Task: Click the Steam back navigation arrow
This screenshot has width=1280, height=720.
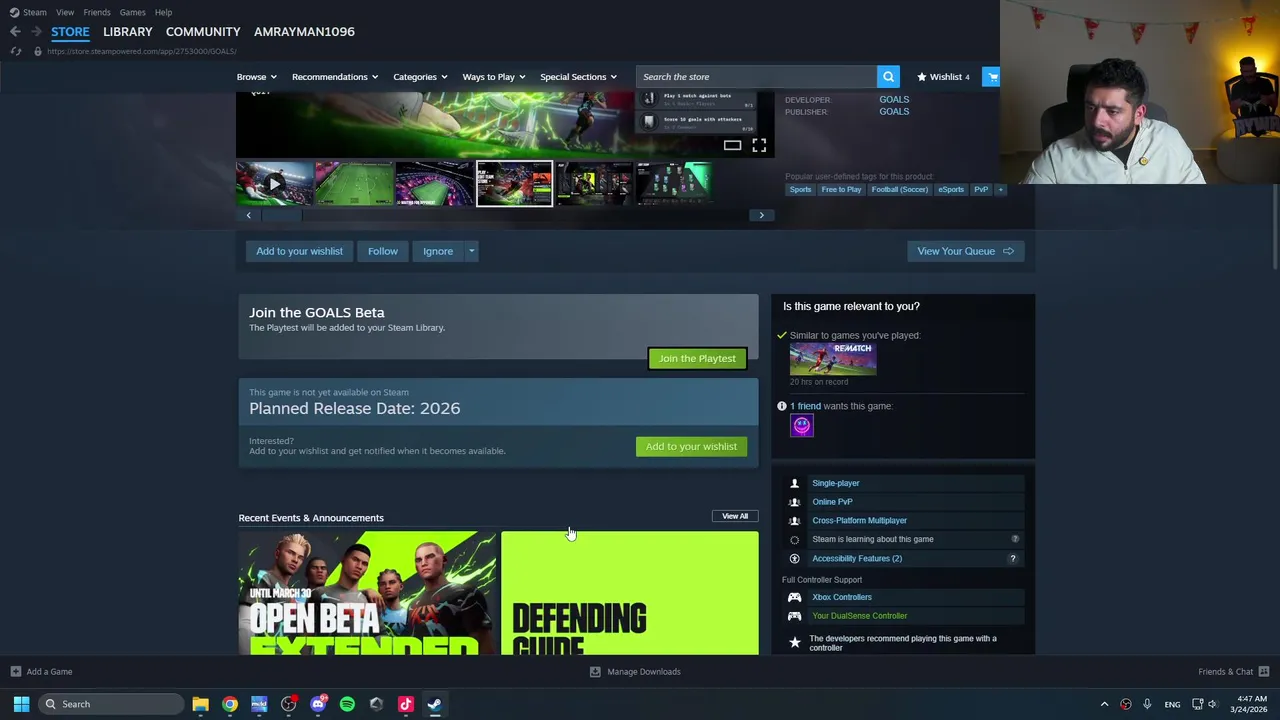Action: point(15,32)
